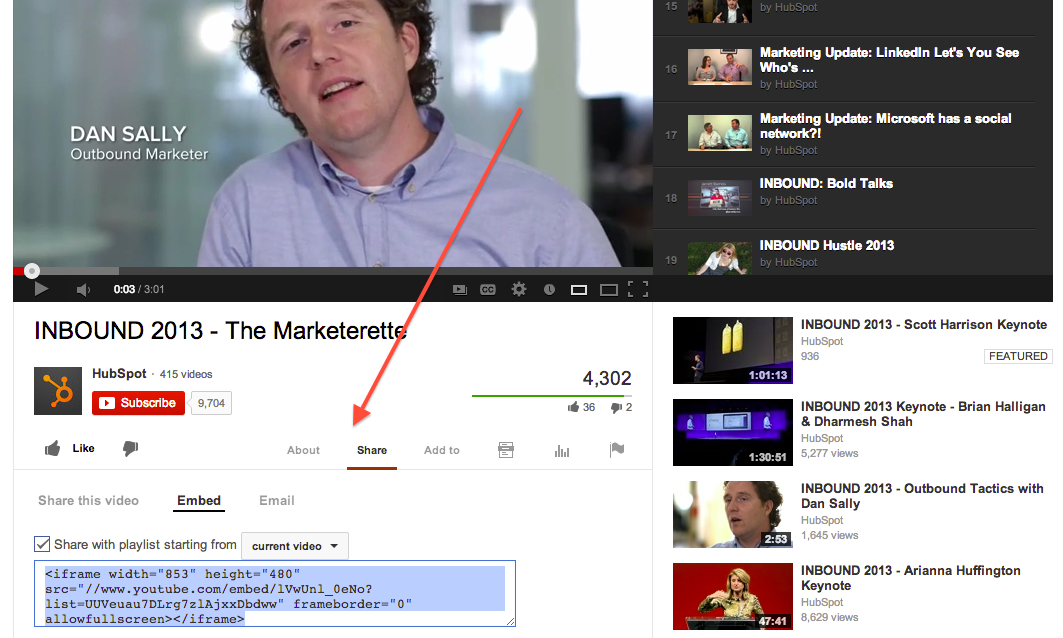
Task: Toggle Like on the video
Action: click(68, 448)
